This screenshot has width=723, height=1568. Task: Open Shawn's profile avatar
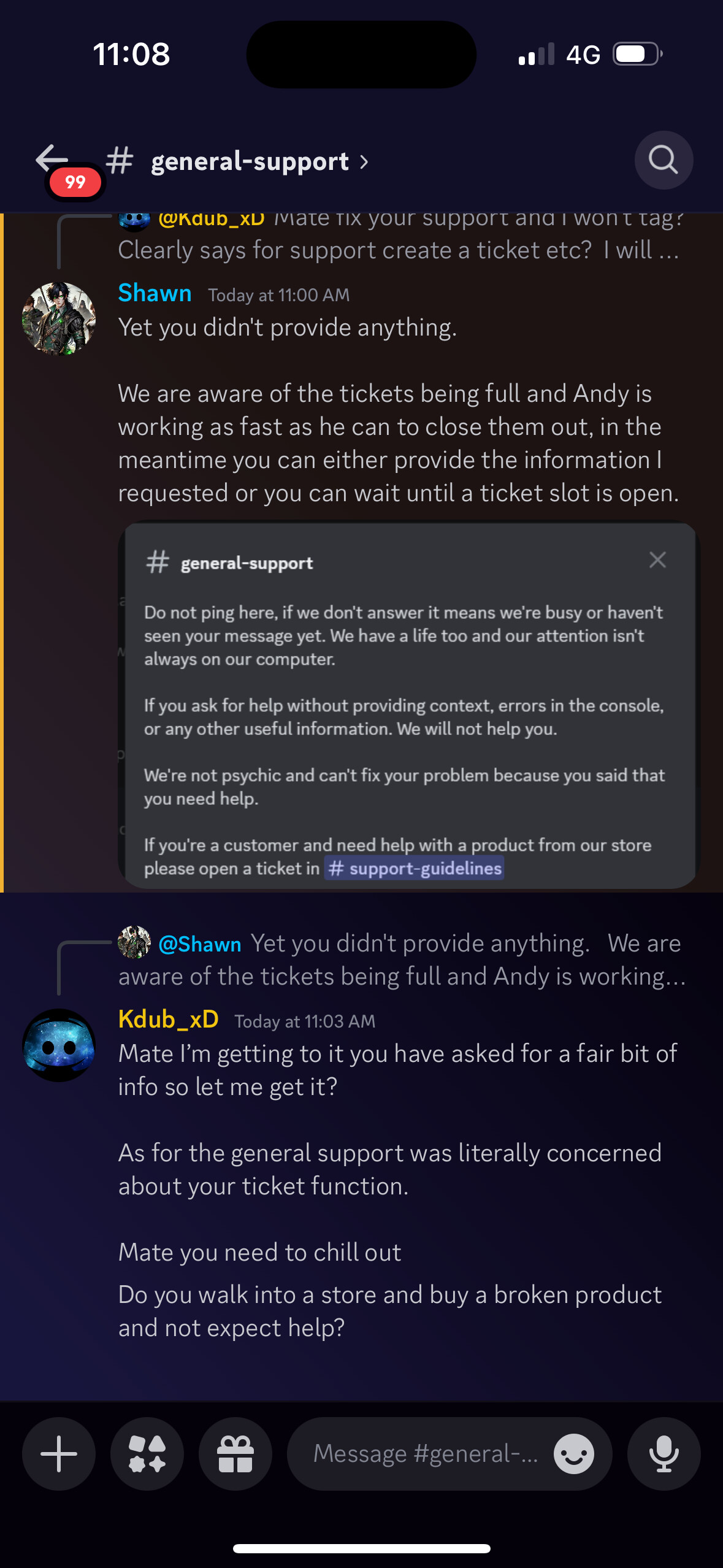click(59, 318)
